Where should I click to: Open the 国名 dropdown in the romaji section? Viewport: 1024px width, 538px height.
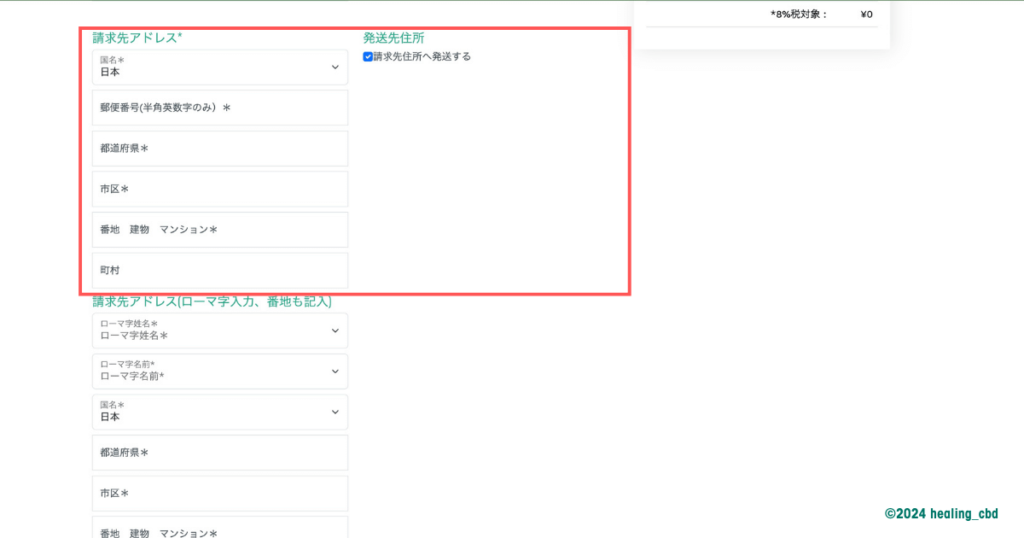click(220, 411)
